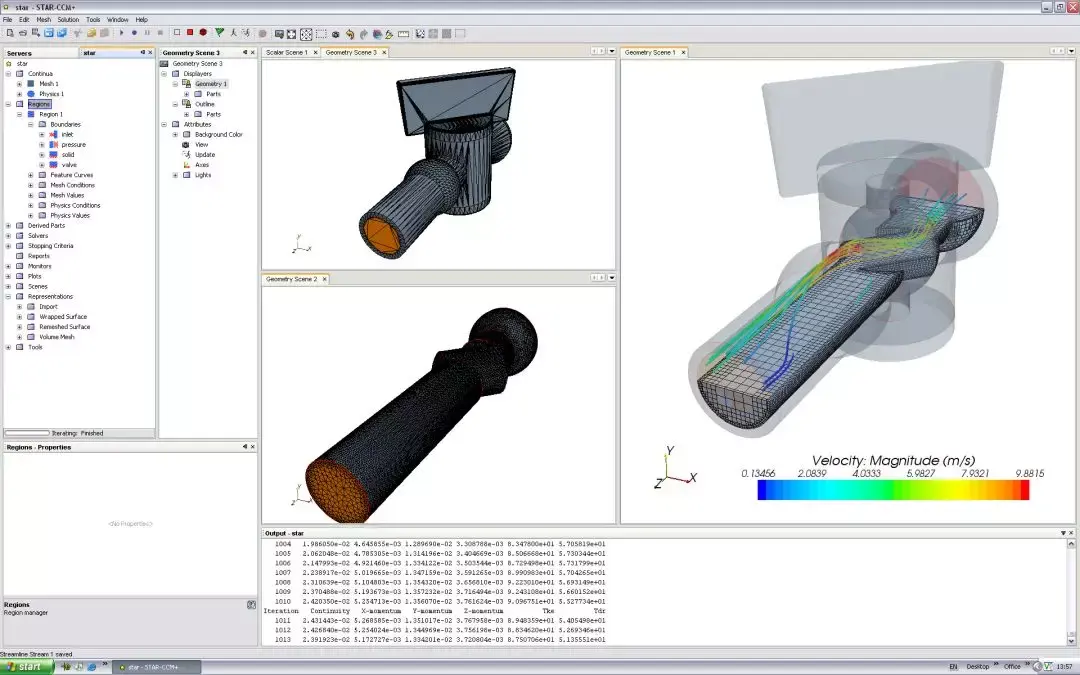
Task: Click the Mesh 1 continuum icon
Action: 31,83
